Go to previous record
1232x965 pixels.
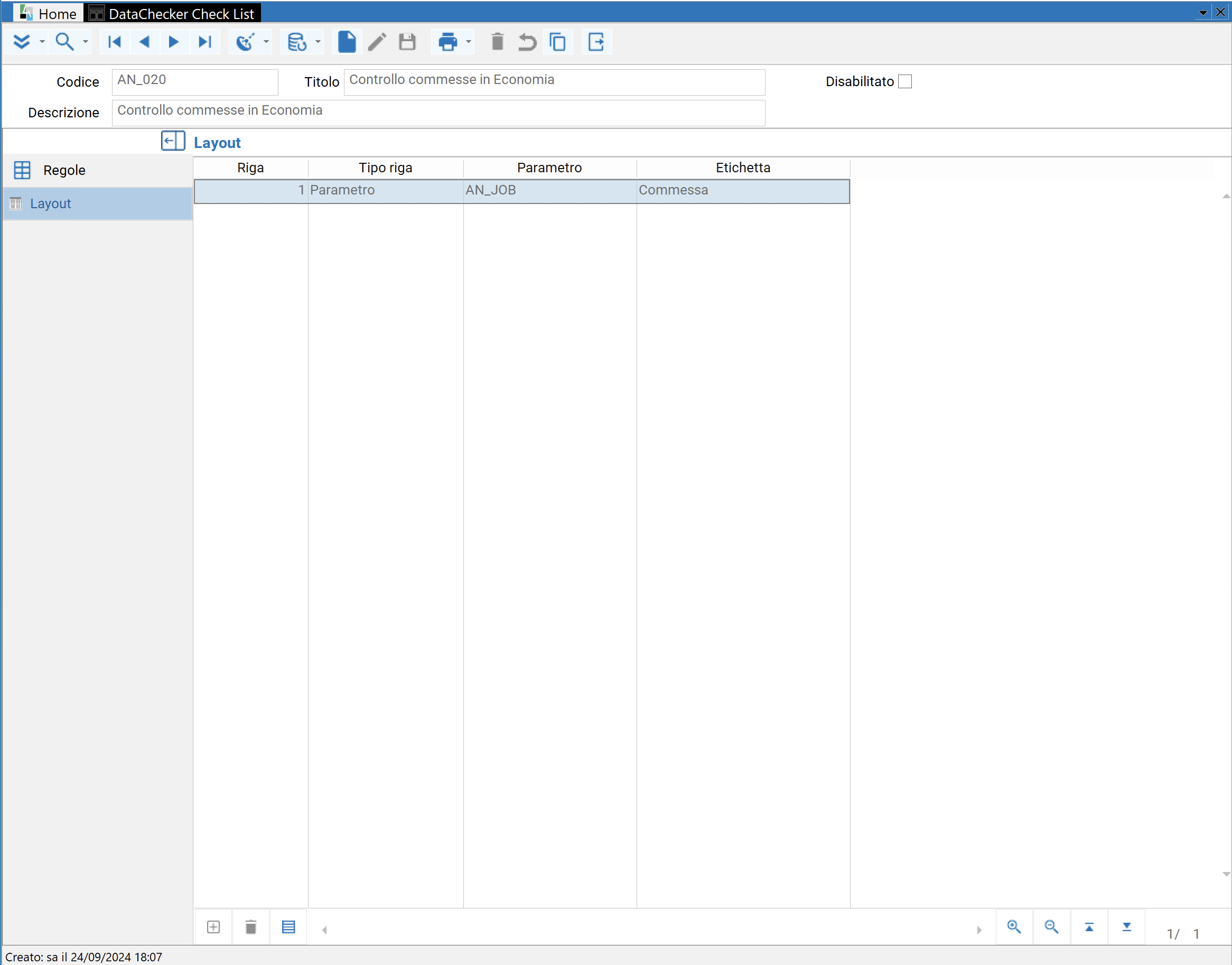pos(145,42)
